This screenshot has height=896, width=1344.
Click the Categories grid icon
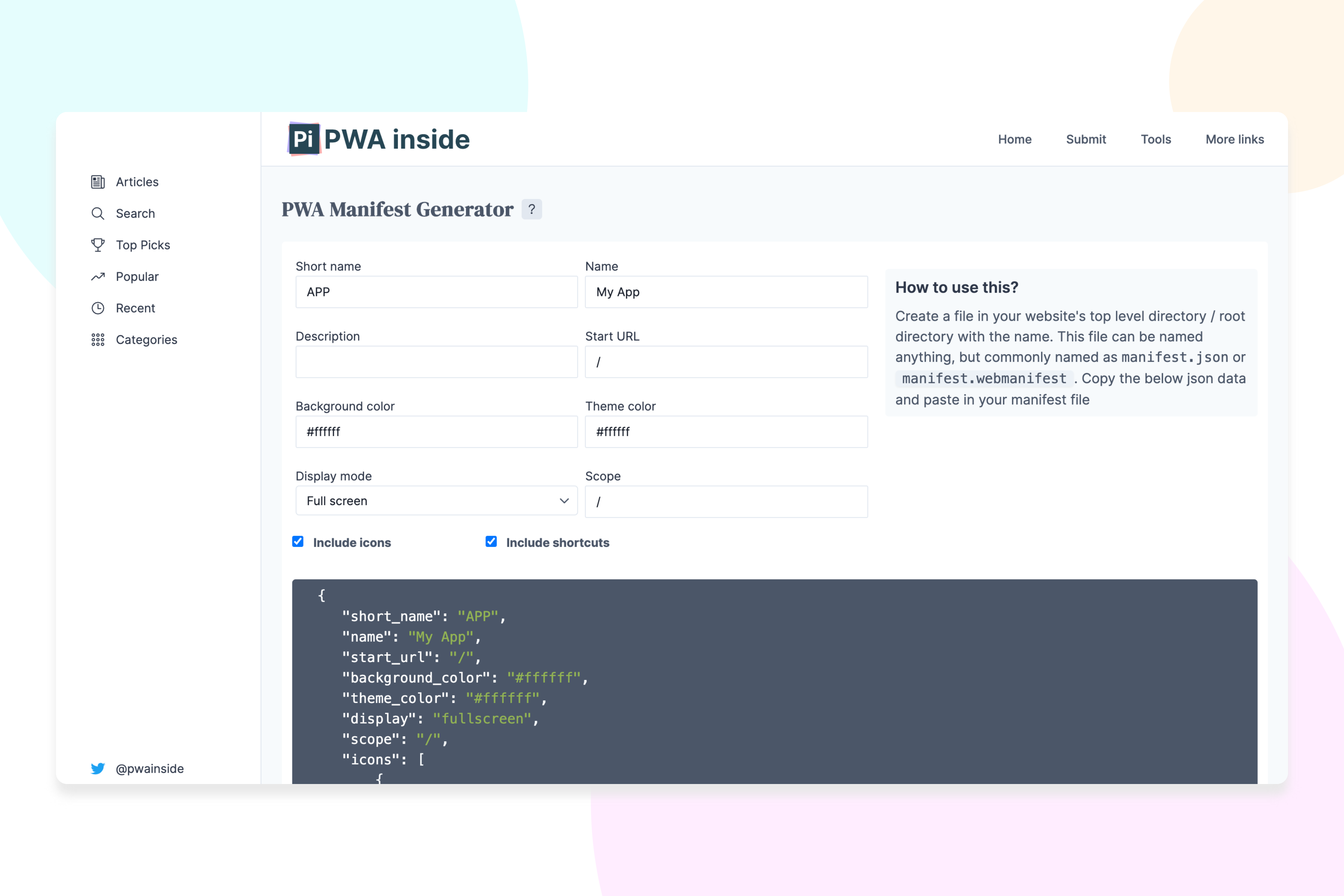pyautogui.click(x=98, y=339)
